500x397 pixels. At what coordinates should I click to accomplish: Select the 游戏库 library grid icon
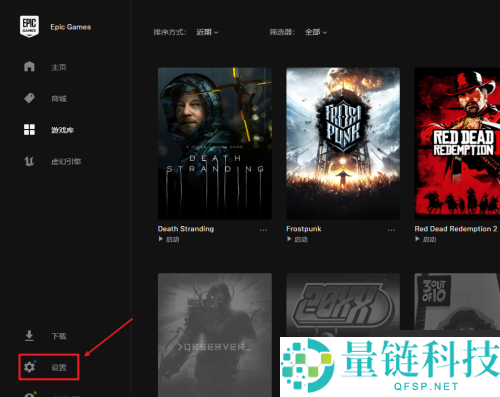(x=29, y=130)
